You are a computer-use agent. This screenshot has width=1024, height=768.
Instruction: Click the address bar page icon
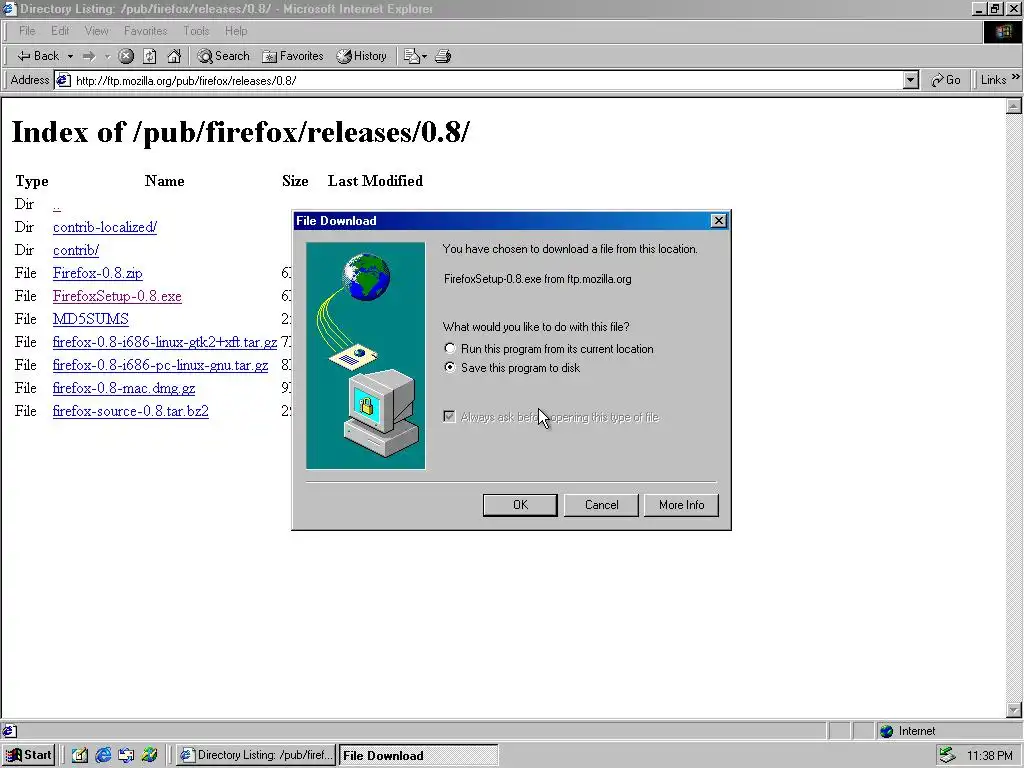[63, 80]
